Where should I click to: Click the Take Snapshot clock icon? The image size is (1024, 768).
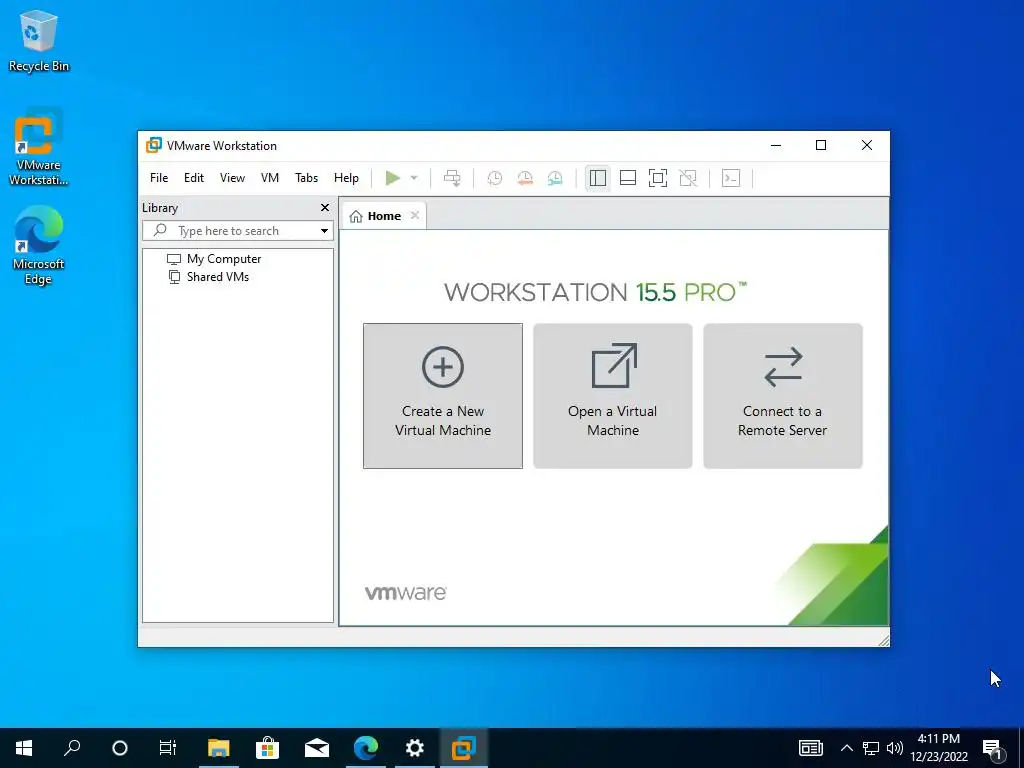pyautogui.click(x=495, y=178)
